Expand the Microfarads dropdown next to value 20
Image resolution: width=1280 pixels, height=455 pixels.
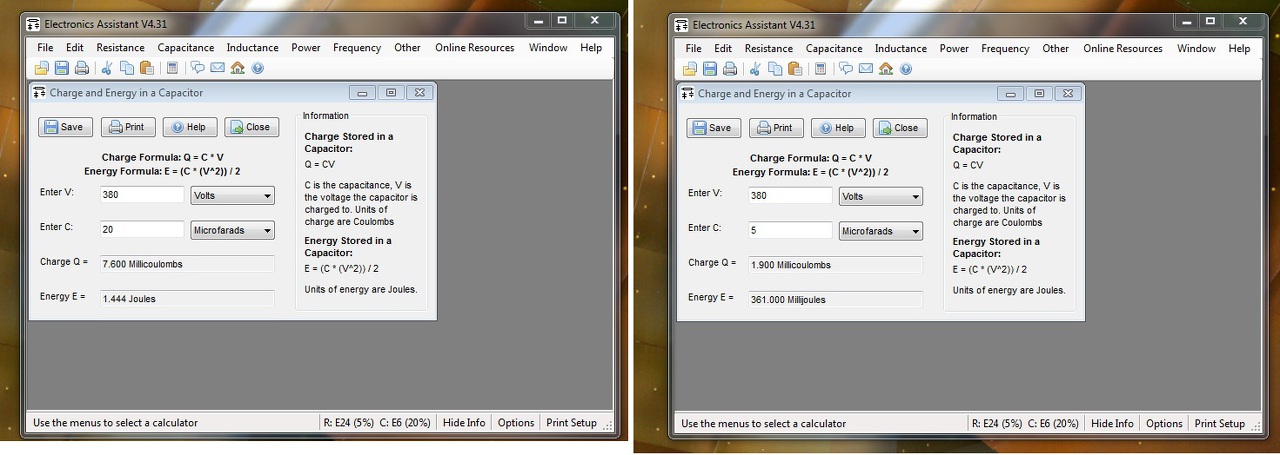(233, 230)
